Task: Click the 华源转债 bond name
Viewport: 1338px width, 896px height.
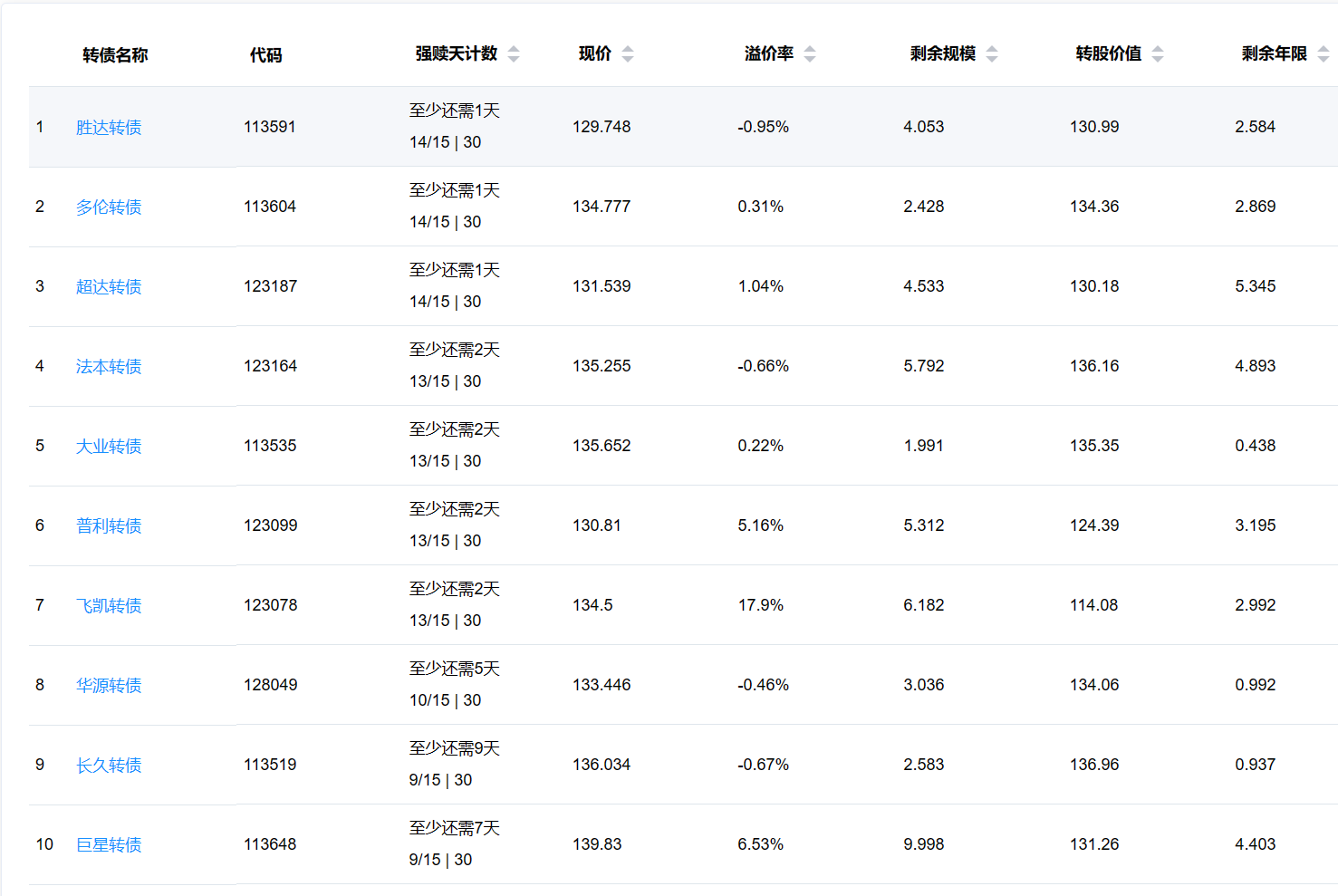Action: (x=109, y=686)
